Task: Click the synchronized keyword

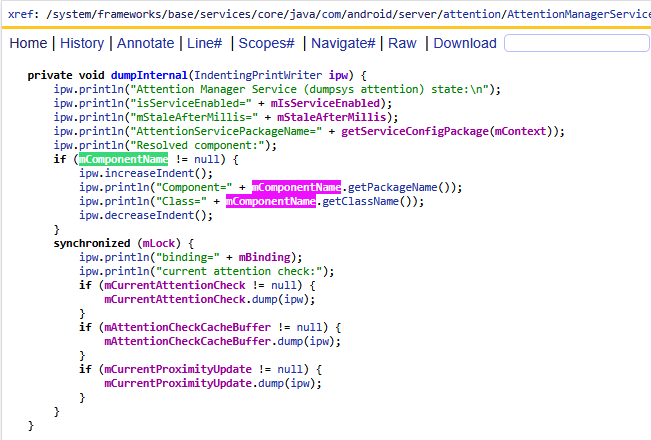Action: pyautogui.click(x=92, y=243)
